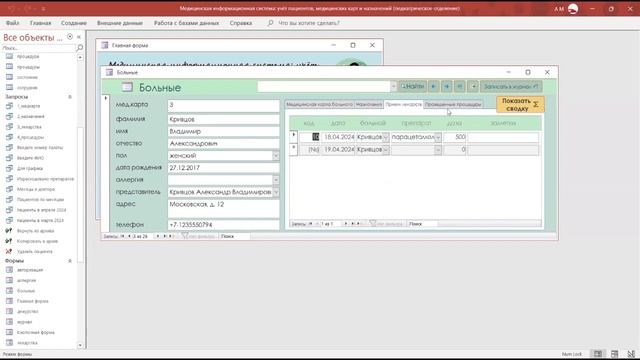The height and width of the screenshot is (360, 640).
Task: Open the Файл menu
Action: point(13,23)
